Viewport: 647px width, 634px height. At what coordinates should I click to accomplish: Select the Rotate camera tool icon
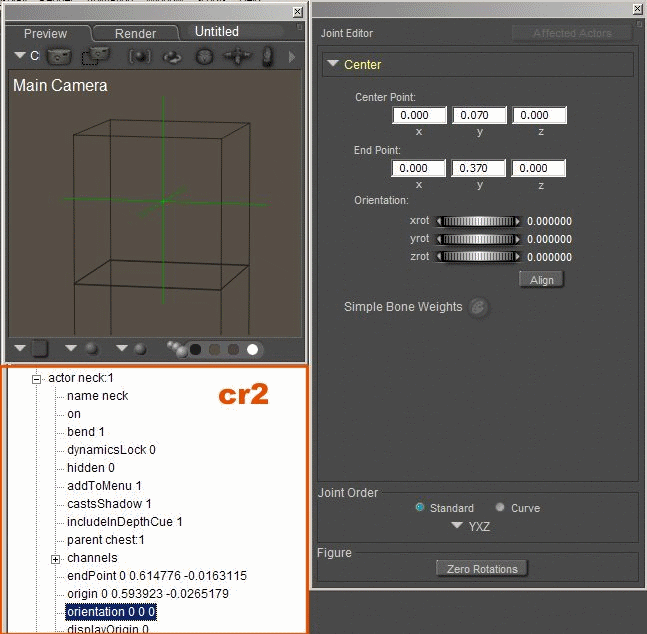(x=171, y=56)
